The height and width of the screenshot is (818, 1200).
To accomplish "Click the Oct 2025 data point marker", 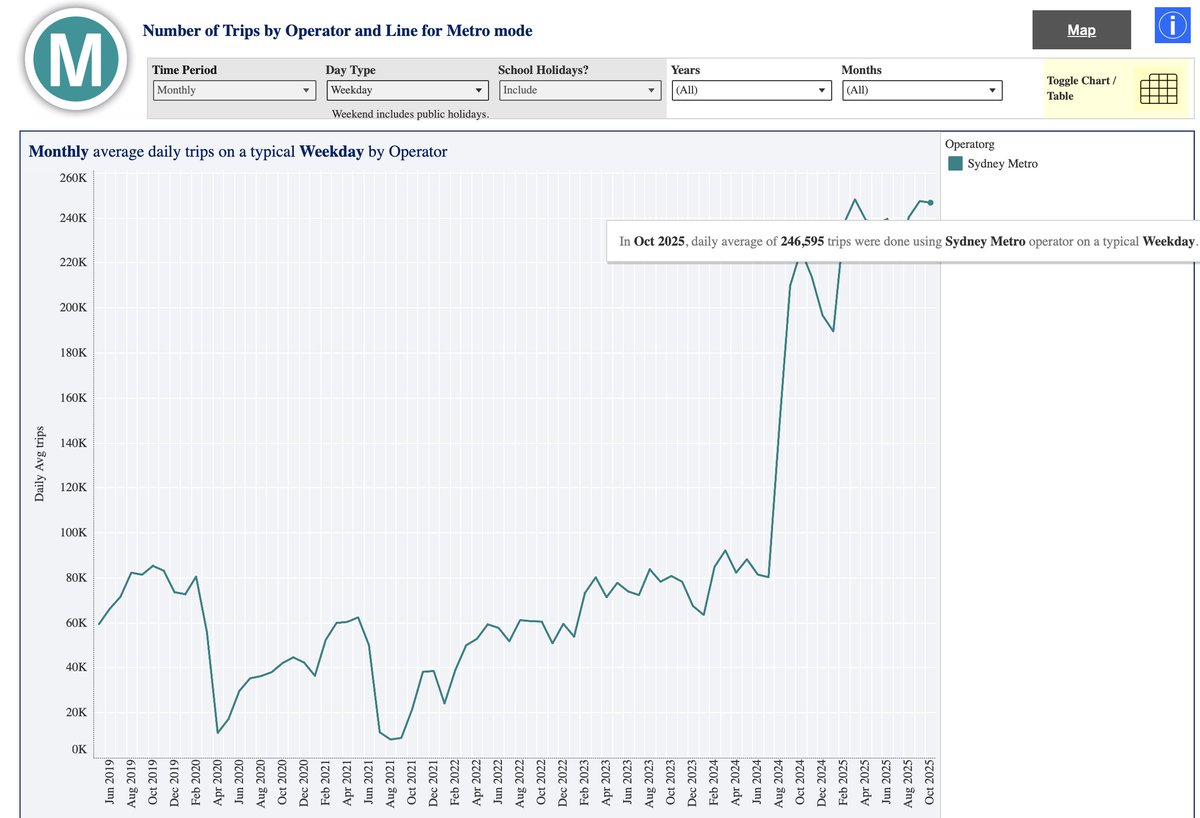I will (x=930, y=202).
